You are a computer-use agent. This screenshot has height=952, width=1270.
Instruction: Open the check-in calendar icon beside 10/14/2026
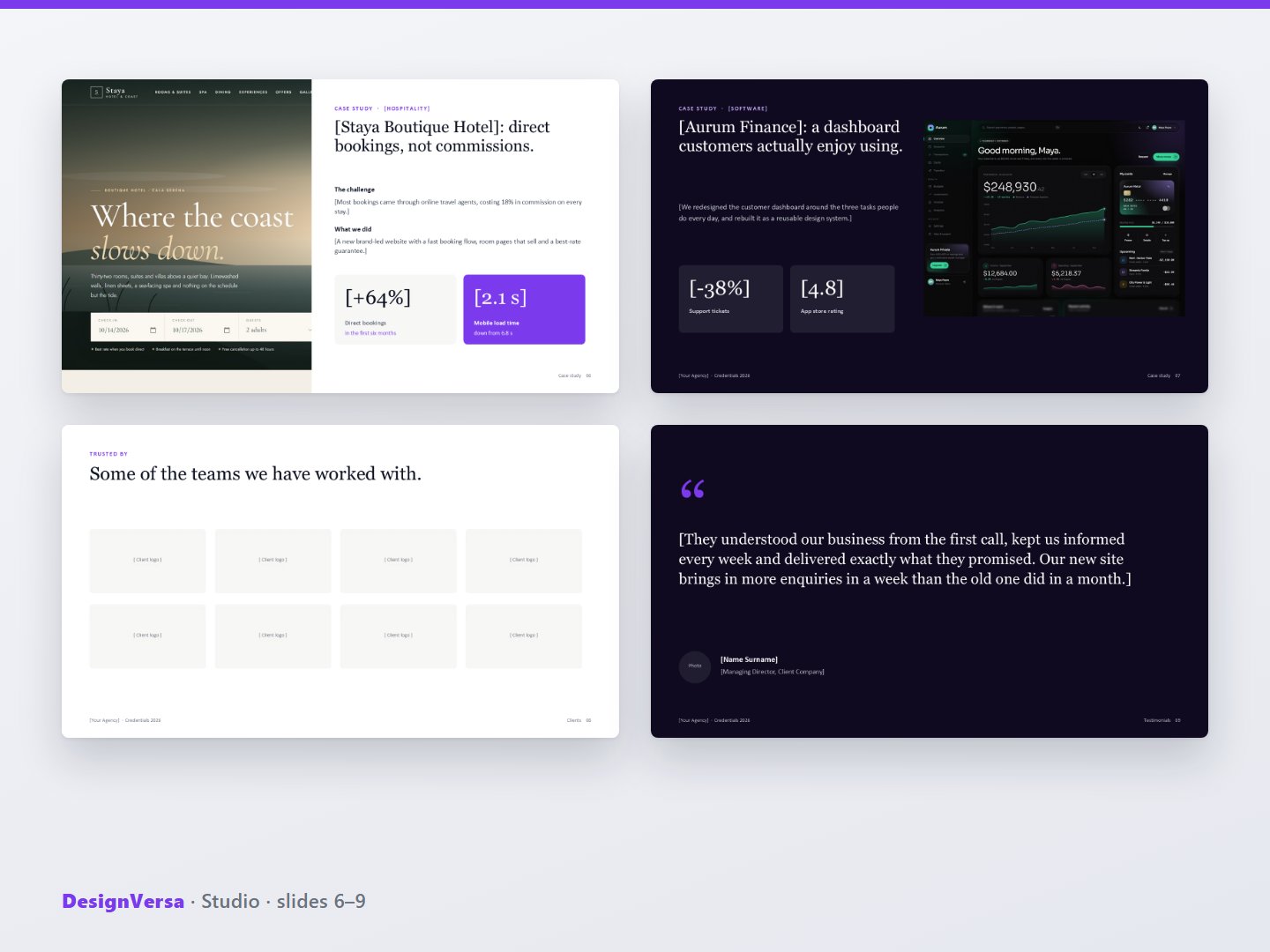click(153, 331)
